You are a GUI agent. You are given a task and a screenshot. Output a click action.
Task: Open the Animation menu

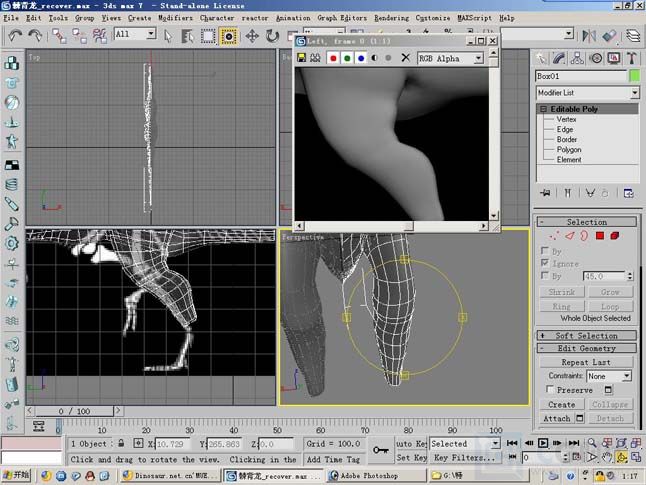(x=293, y=18)
